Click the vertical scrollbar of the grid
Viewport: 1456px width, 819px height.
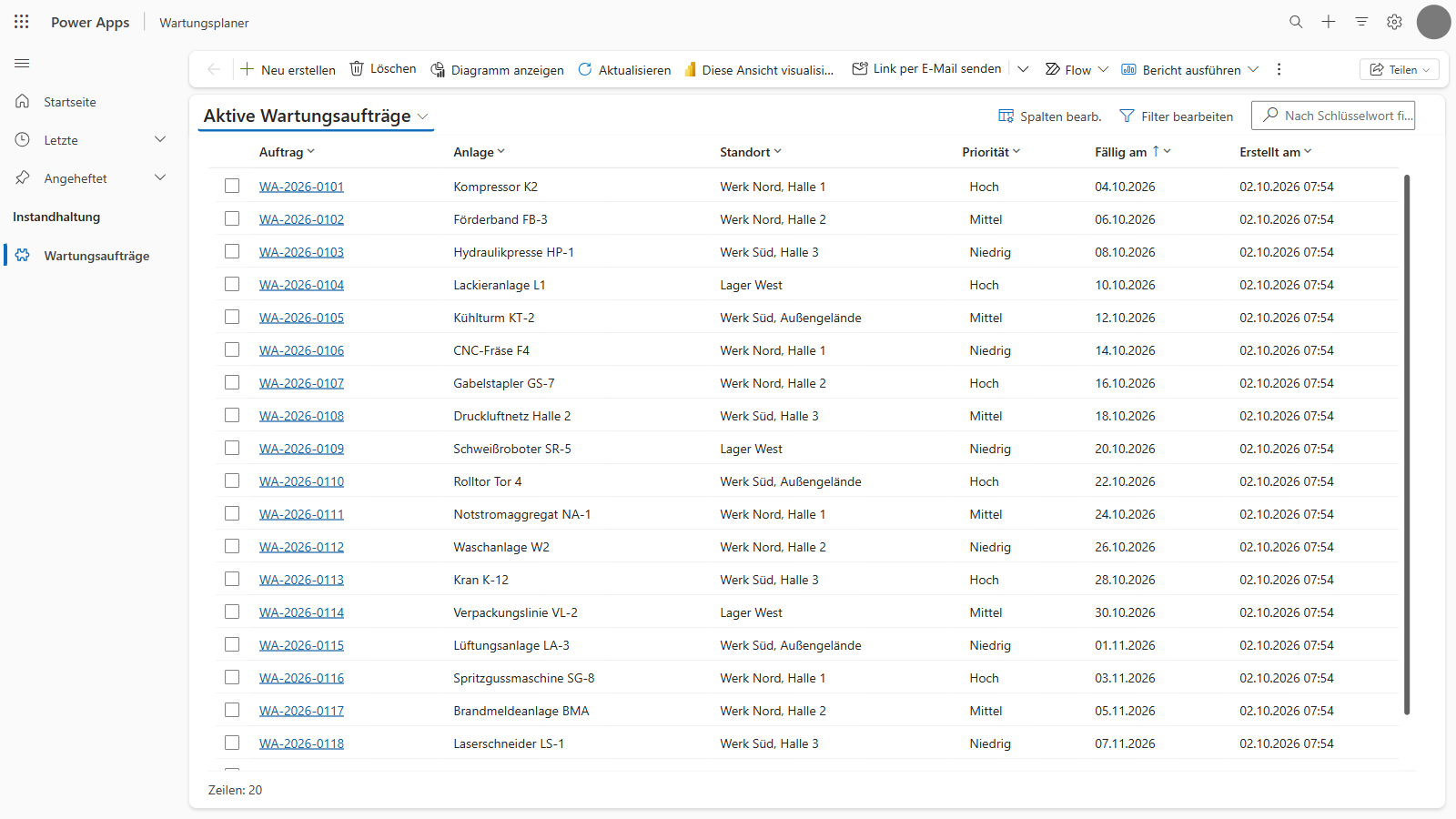(x=1407, y=444)
